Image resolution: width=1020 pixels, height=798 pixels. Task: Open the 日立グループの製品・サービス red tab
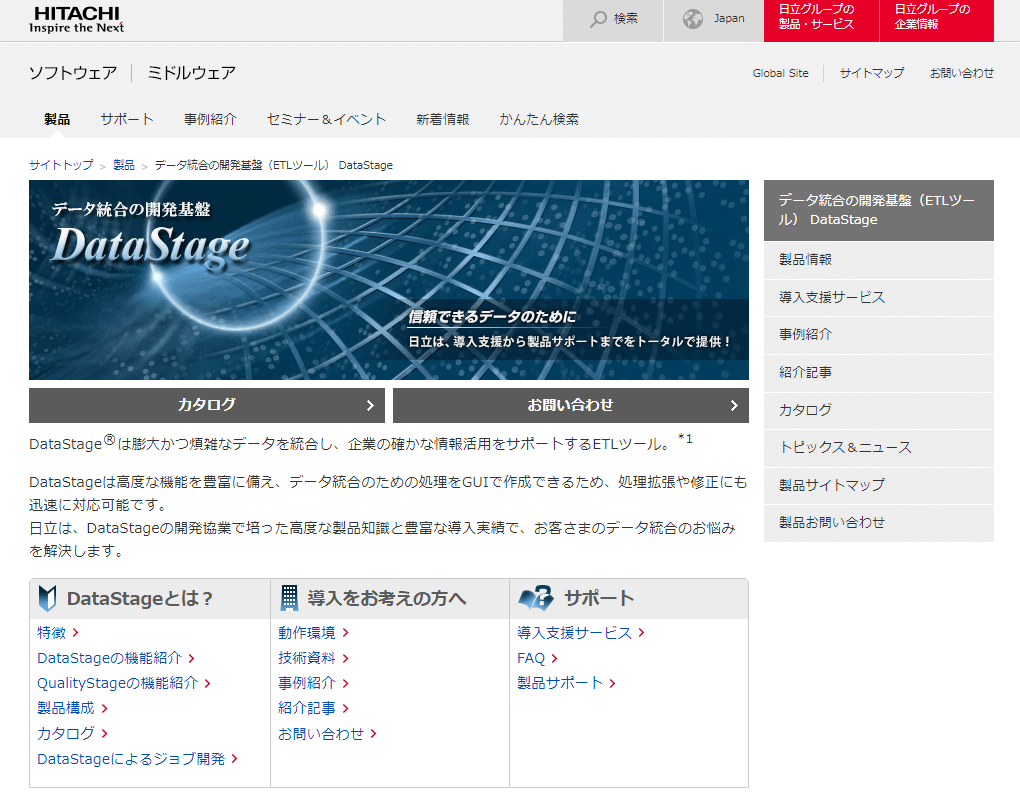821,21
